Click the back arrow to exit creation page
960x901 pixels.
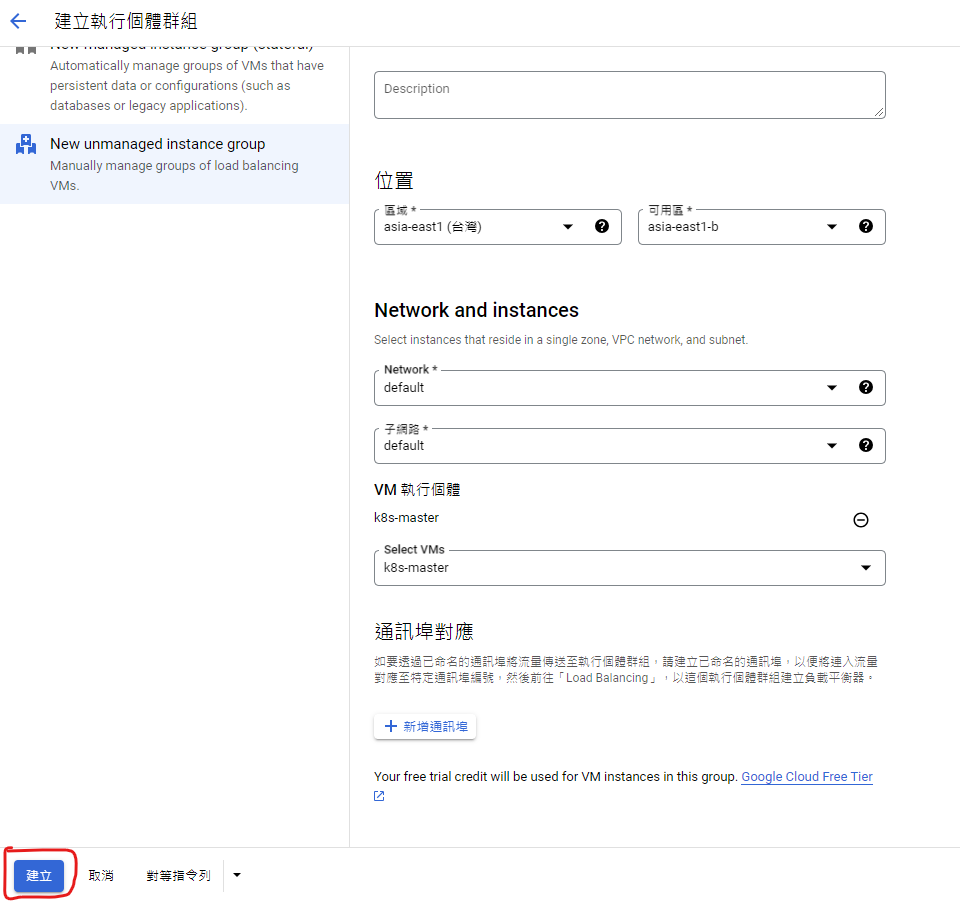tap(19, 20)
